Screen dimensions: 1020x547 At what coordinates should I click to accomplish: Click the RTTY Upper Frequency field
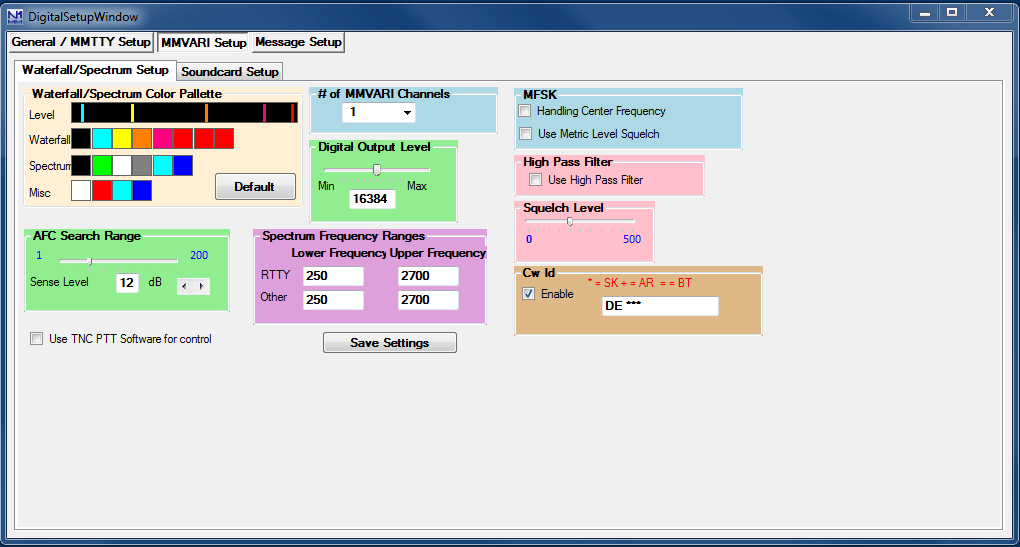coord(428,276)
